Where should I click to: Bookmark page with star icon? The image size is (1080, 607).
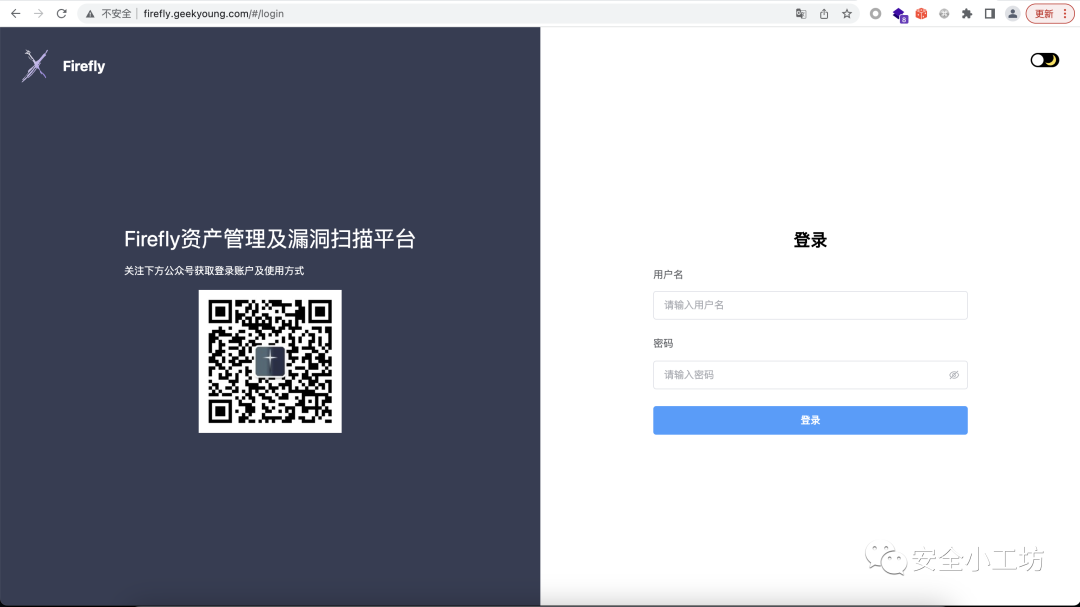(x=847, y=14)
